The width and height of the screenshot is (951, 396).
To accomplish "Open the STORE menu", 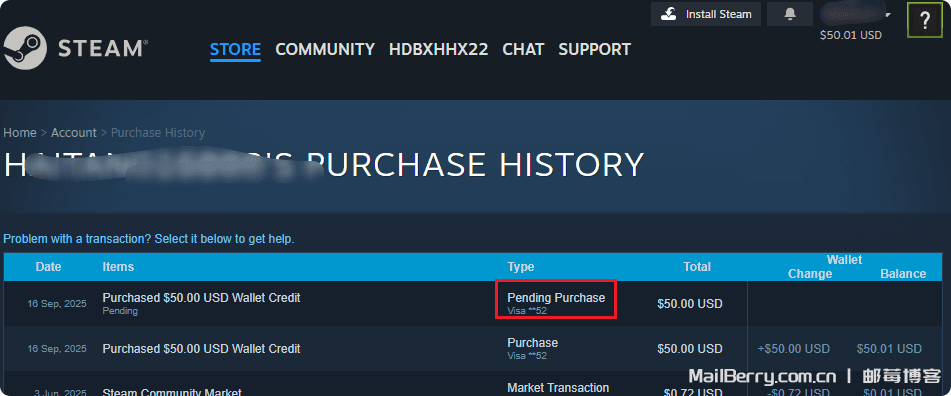I will click(x=235, y=49).
